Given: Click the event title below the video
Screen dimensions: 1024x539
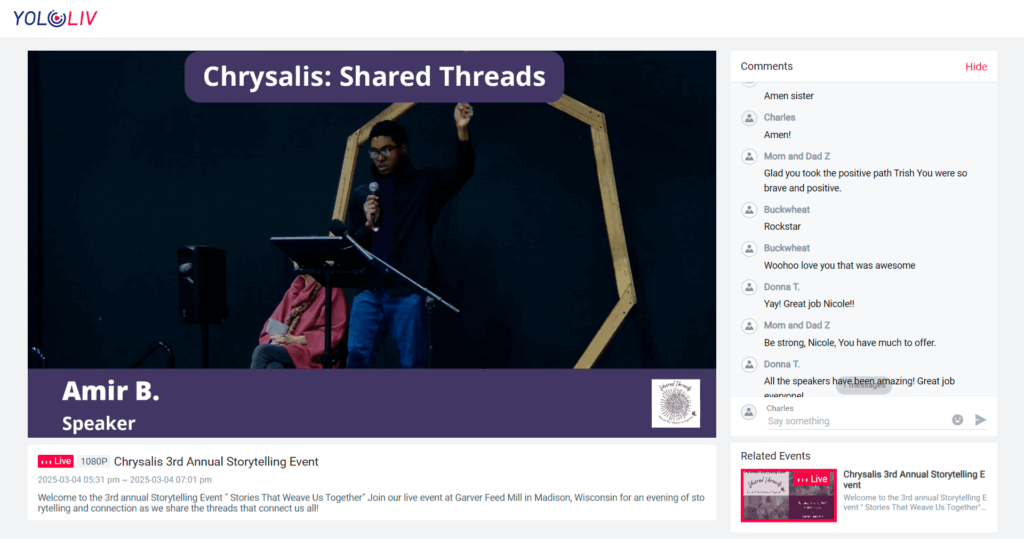Looking at the screenshot, I should 216,462.
